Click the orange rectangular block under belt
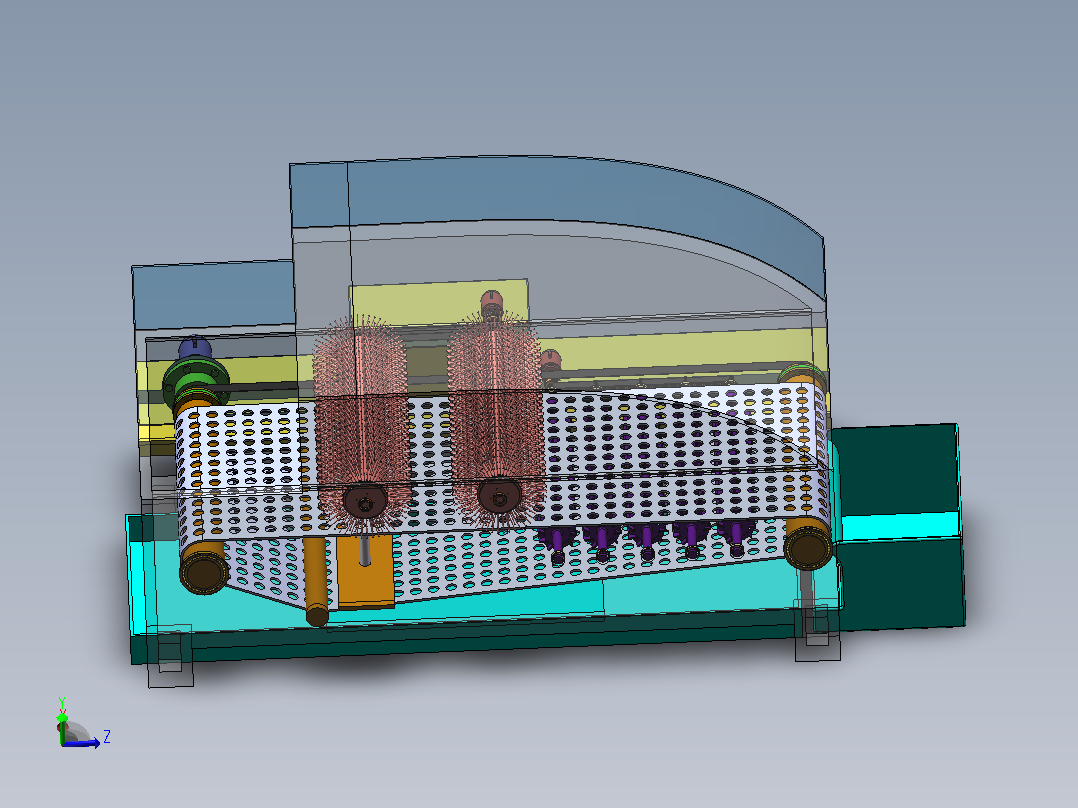1078x808 pixels. [364, 571]
